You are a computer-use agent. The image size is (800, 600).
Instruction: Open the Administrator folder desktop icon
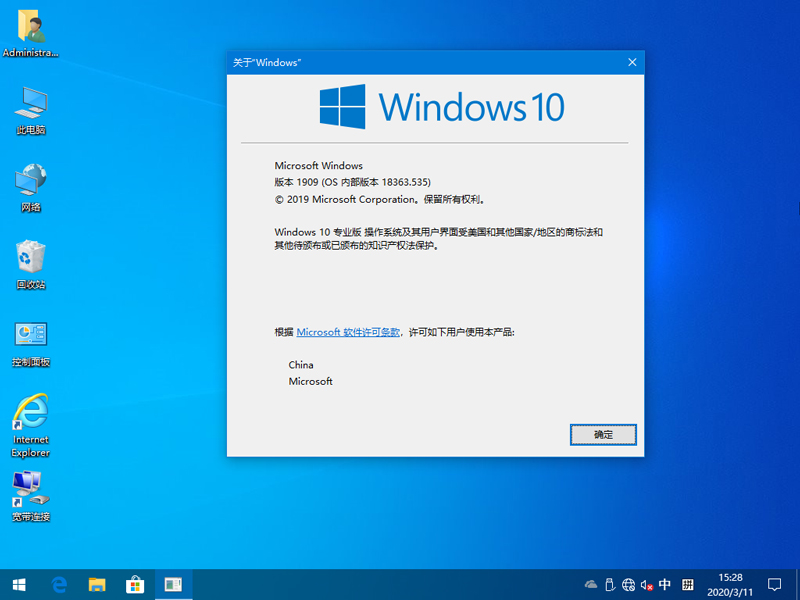(x=31, y=33)
